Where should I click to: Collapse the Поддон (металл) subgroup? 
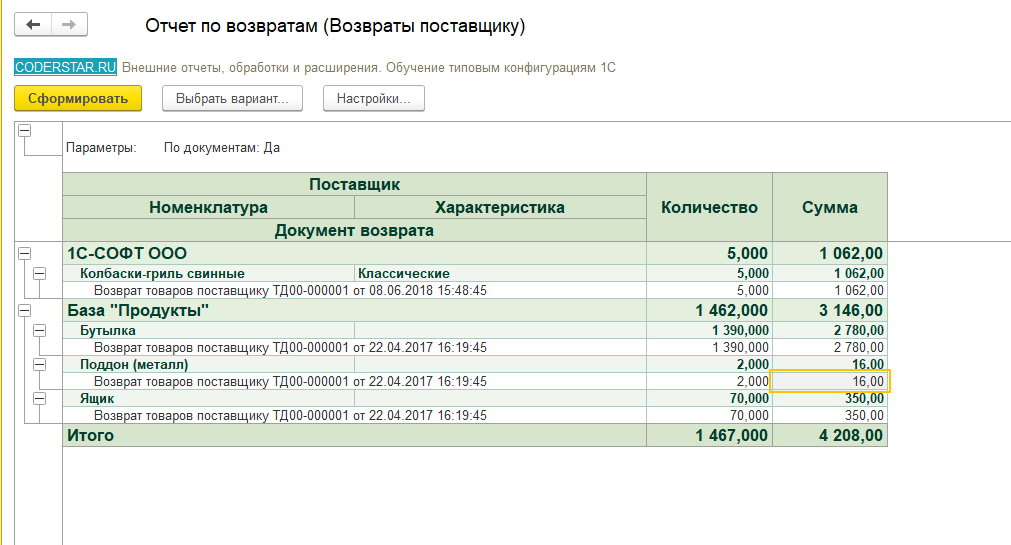39,365
